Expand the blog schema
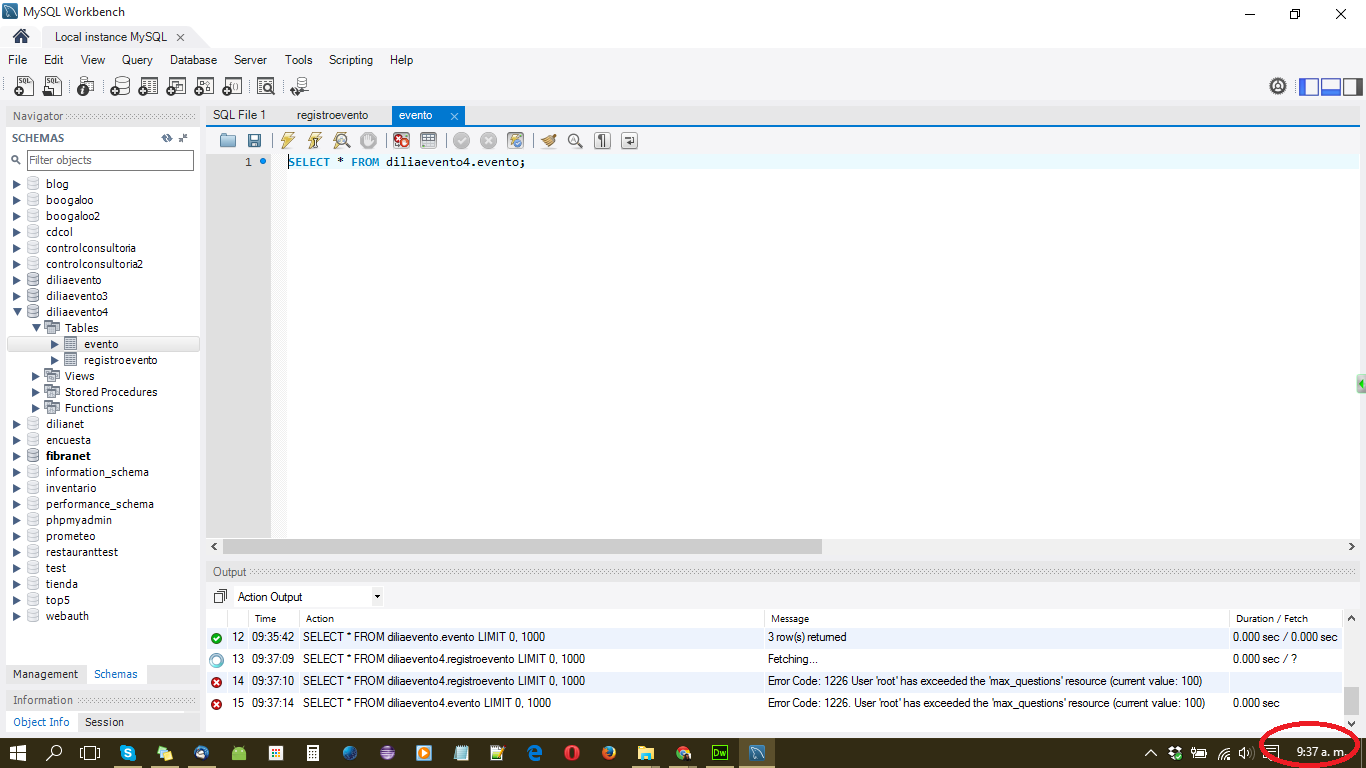This screenshot has width=1366, height=768. (17, 184)
